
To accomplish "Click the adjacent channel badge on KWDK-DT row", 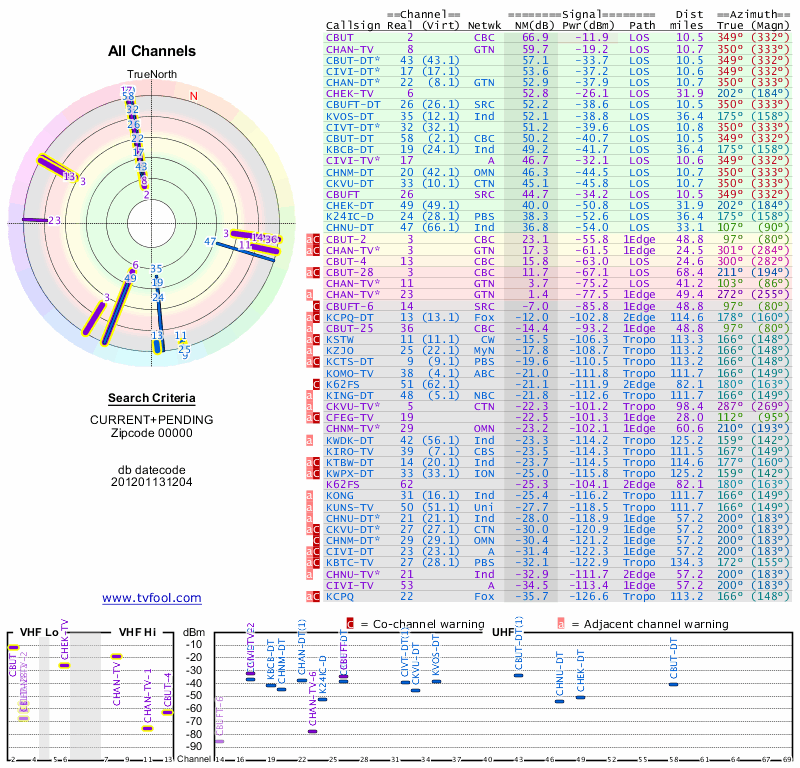I will click(x=309, y=440).
